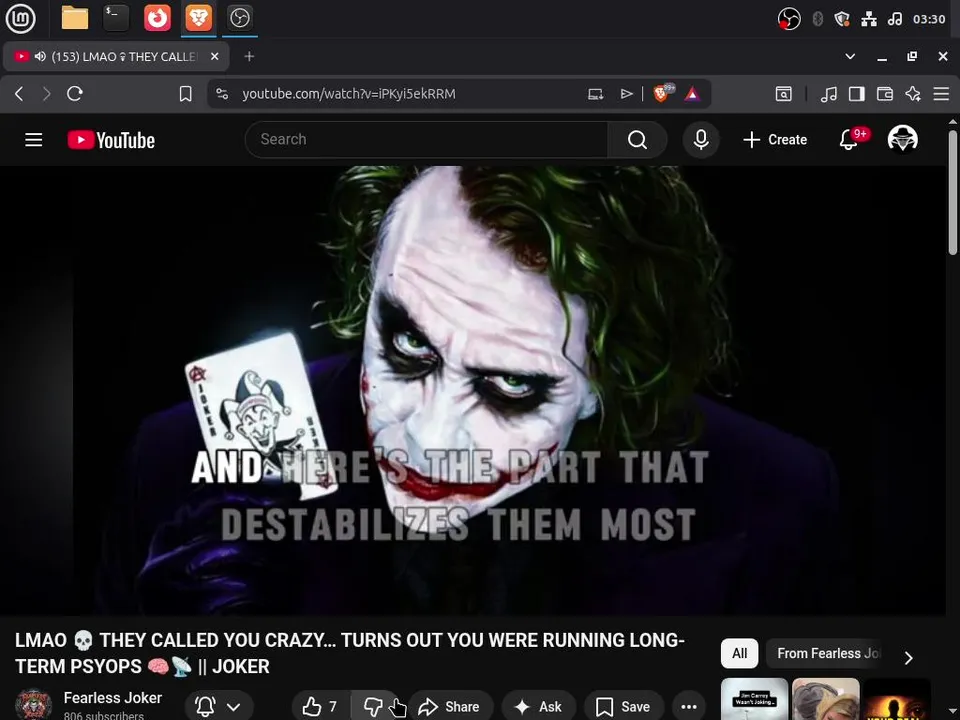Click the Brave playlist send arrow icon
960x720 pixels.
[x=626, y=94]
